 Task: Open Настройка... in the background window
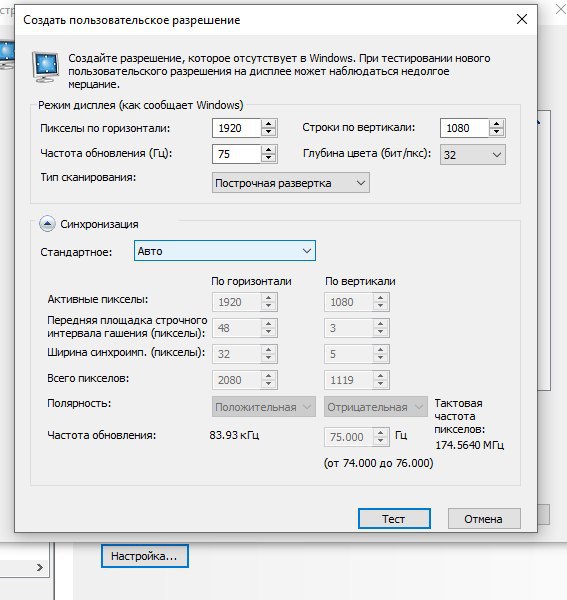[x=145, y=556]
